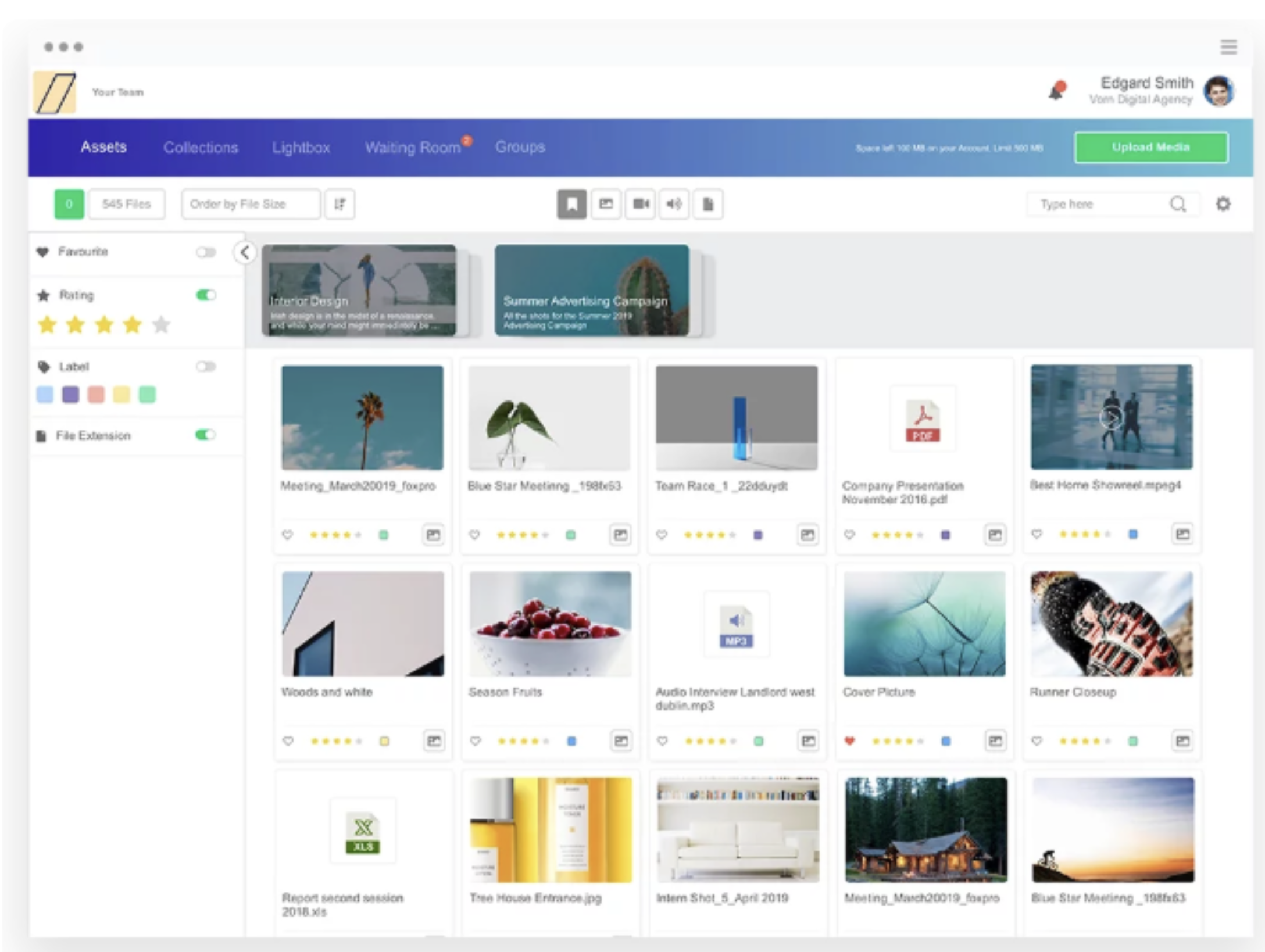Filter assets by image icon
This screenshot has width=1265, height=952.
(606, 204)
